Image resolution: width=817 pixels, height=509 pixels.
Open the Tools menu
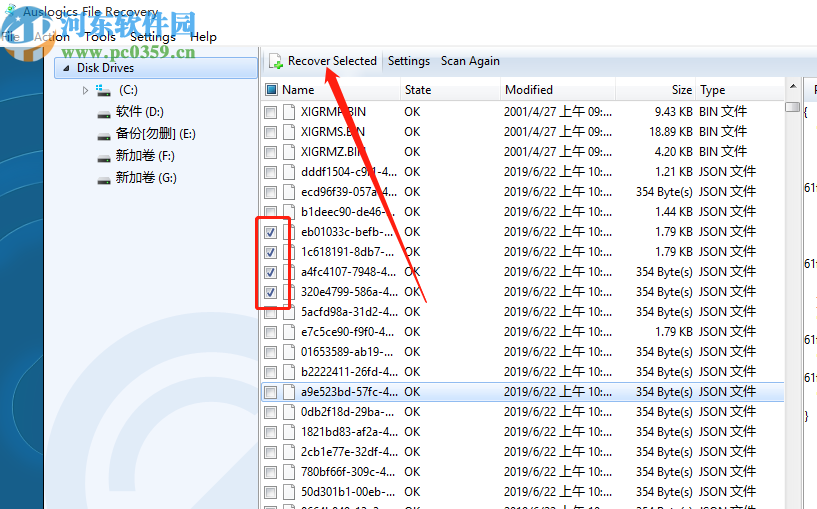point(100,37)
